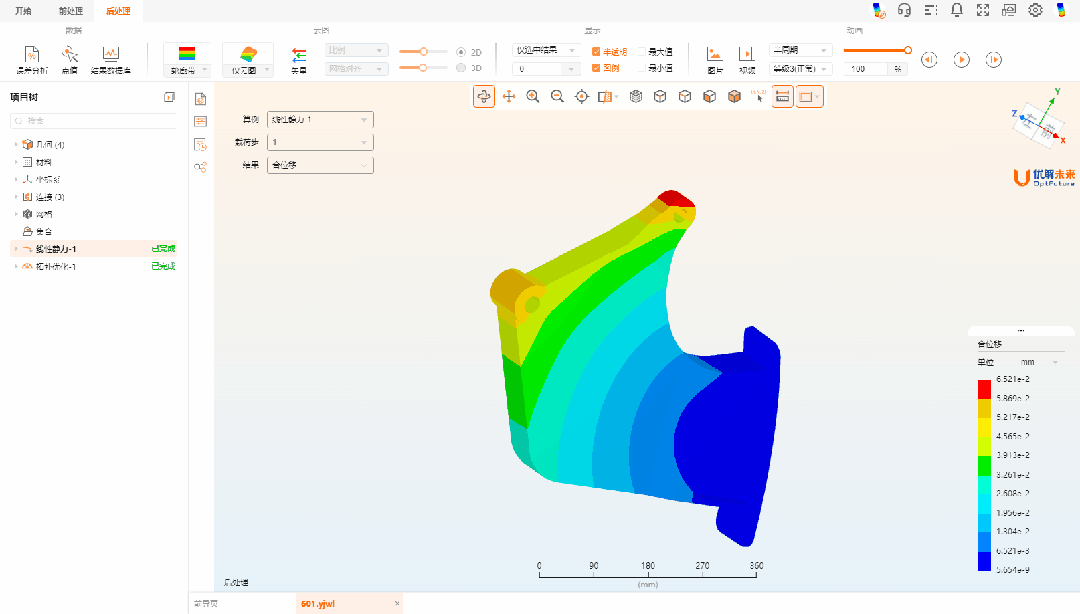Click the wireframe cube view icon

pos(660,96)
